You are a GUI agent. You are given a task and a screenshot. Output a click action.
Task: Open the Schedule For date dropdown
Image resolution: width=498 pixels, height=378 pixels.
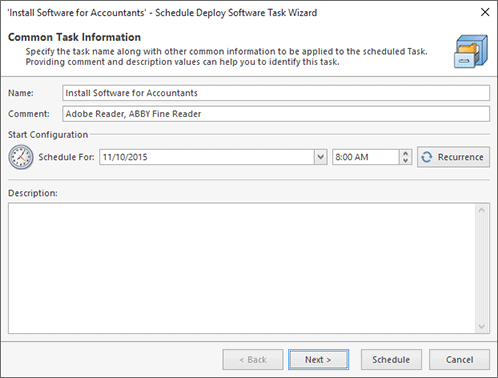(320, 157)
